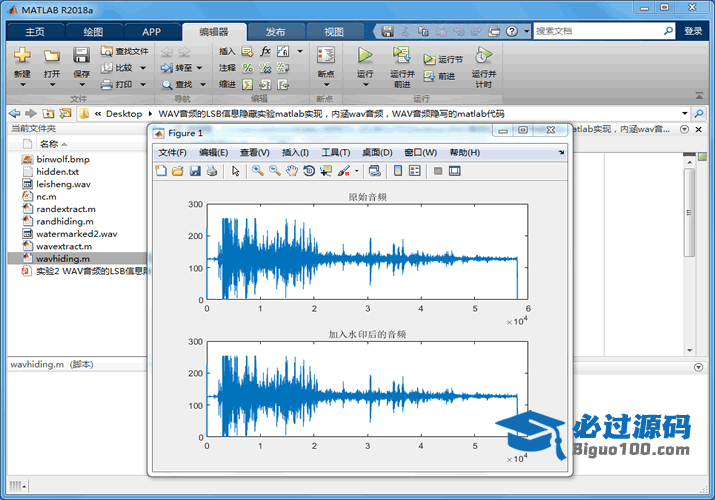This screenshot has height=500, width=715.
Task: Click New Figure icon in Figure 1 toolbar
Action: pyautogui.click(x=161, y=171)
